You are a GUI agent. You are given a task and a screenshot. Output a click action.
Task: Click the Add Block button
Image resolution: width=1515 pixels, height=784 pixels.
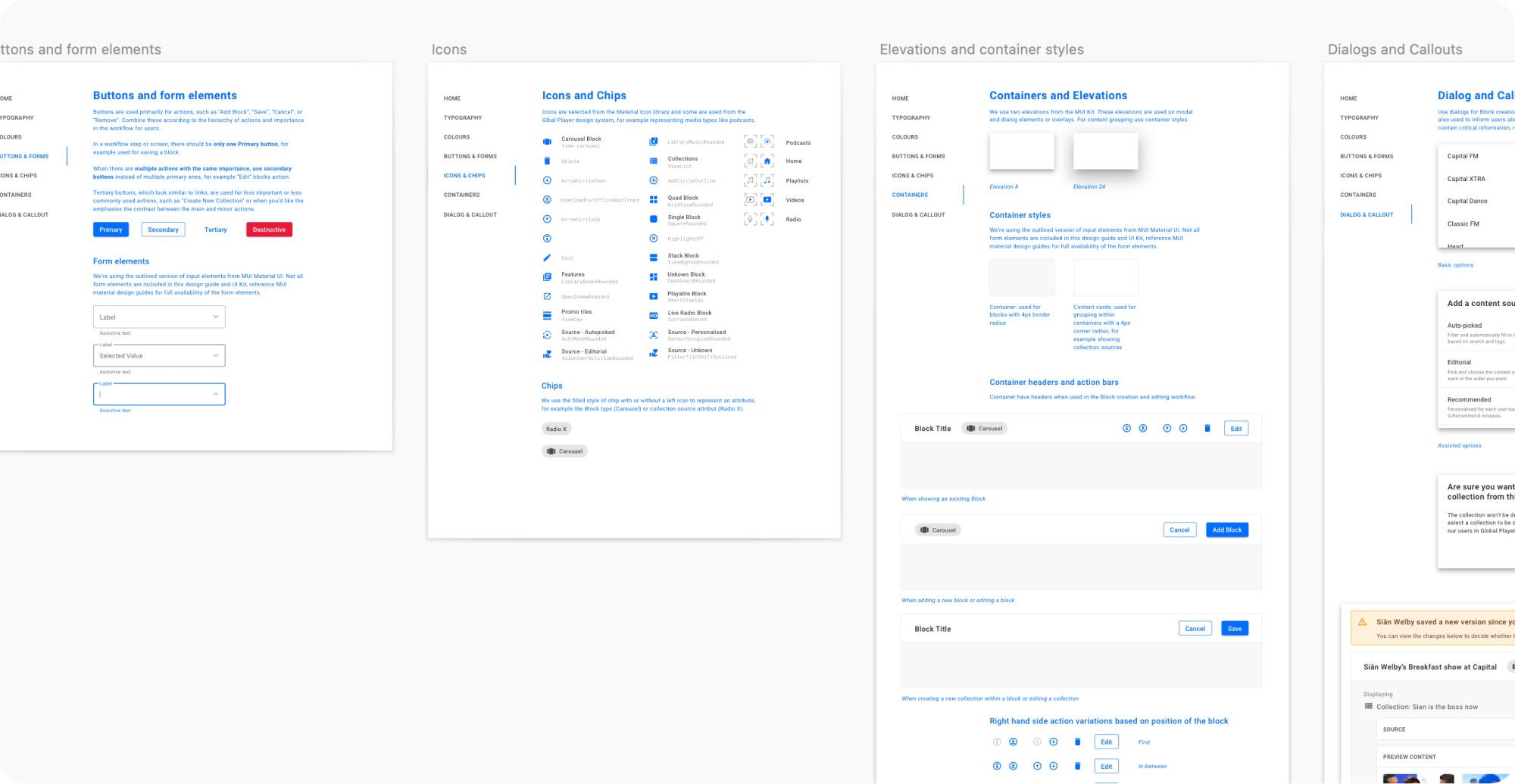tap(1227, 530)
